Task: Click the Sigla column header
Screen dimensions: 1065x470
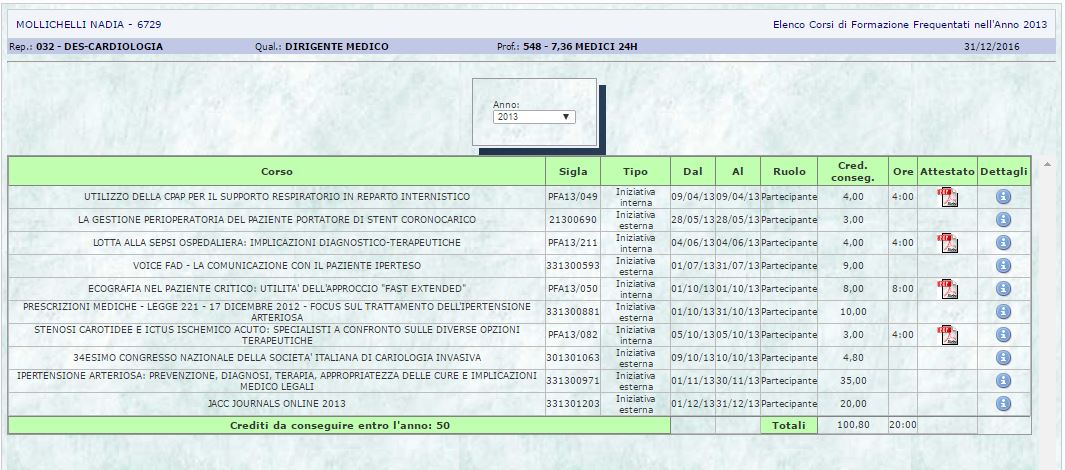Action: [573, 172]
